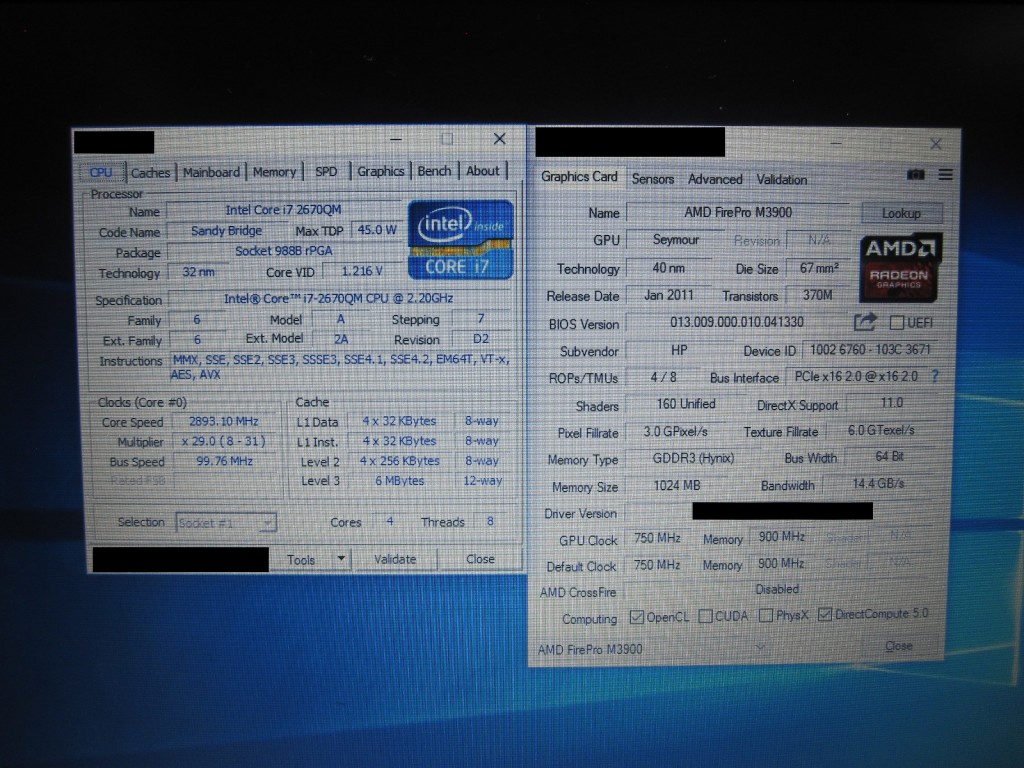Click the Device ID '1002 6760 - 103C 3671'
1024x768 pixels.
click(x=870, y=349)
